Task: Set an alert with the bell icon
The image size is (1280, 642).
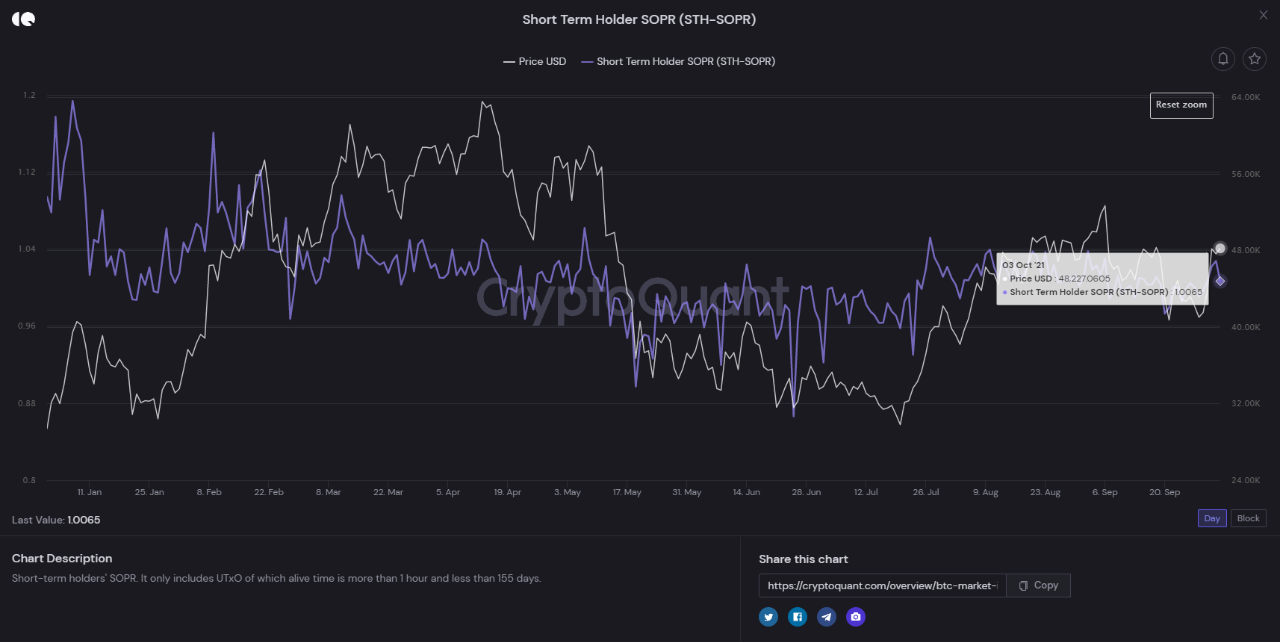Action: [x=1222, y=59]
